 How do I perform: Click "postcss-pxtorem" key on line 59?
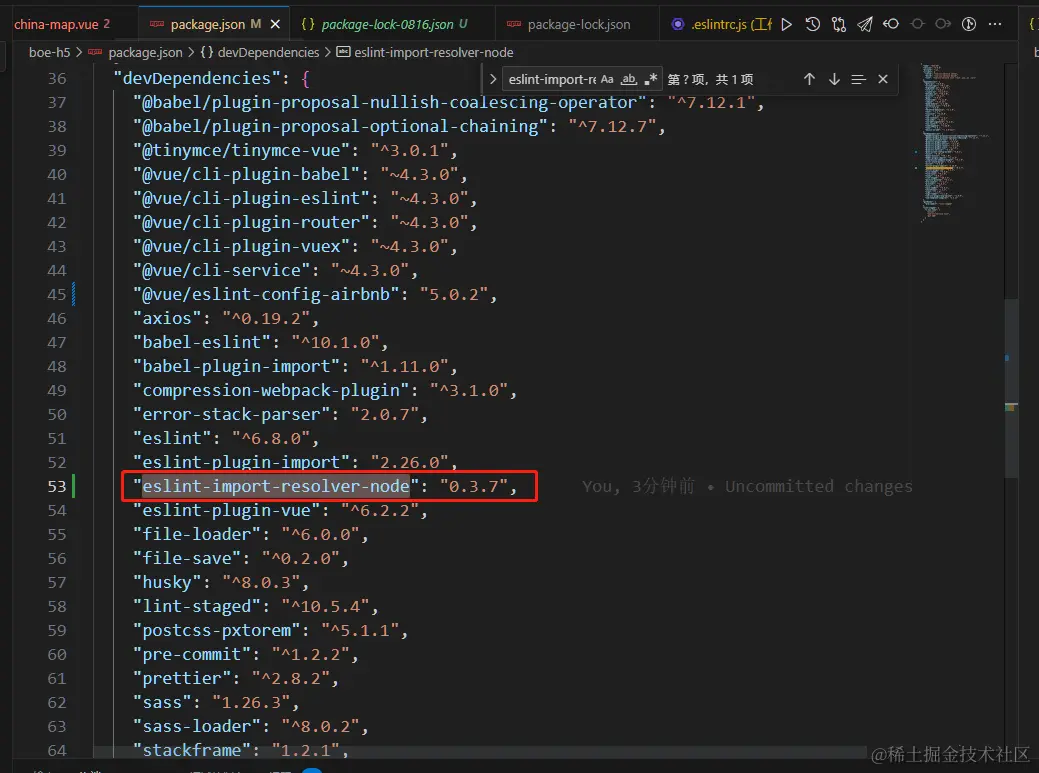point(217,630)
